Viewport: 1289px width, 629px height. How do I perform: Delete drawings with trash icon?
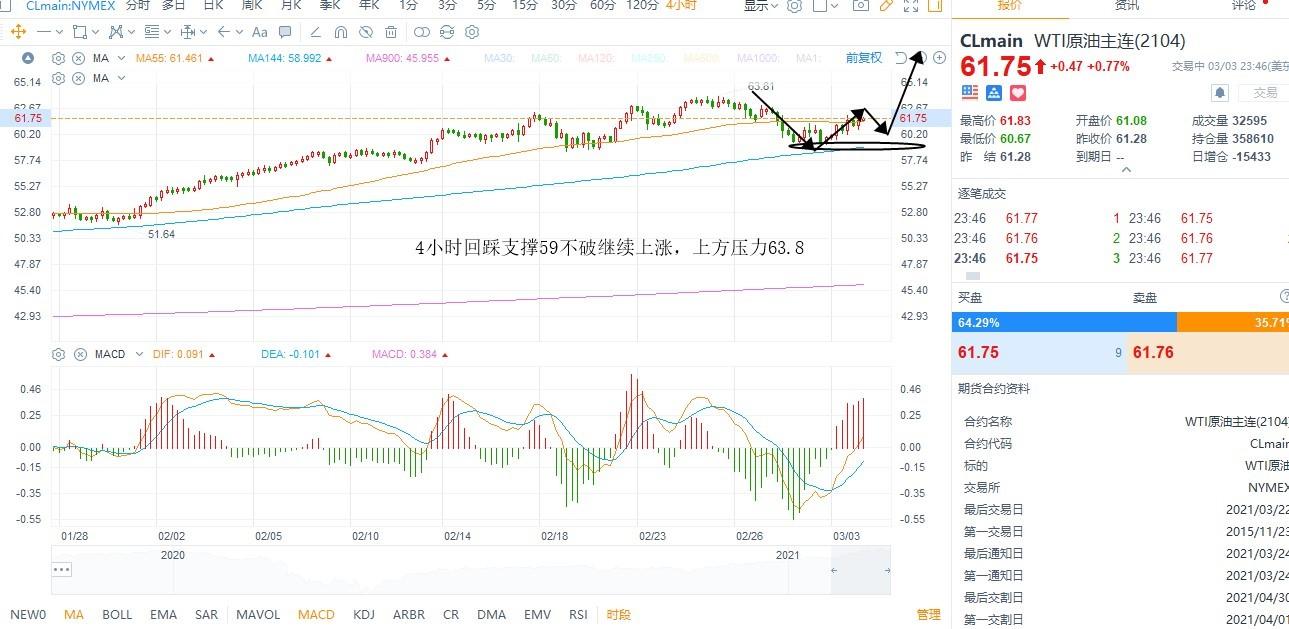[391, 31]
